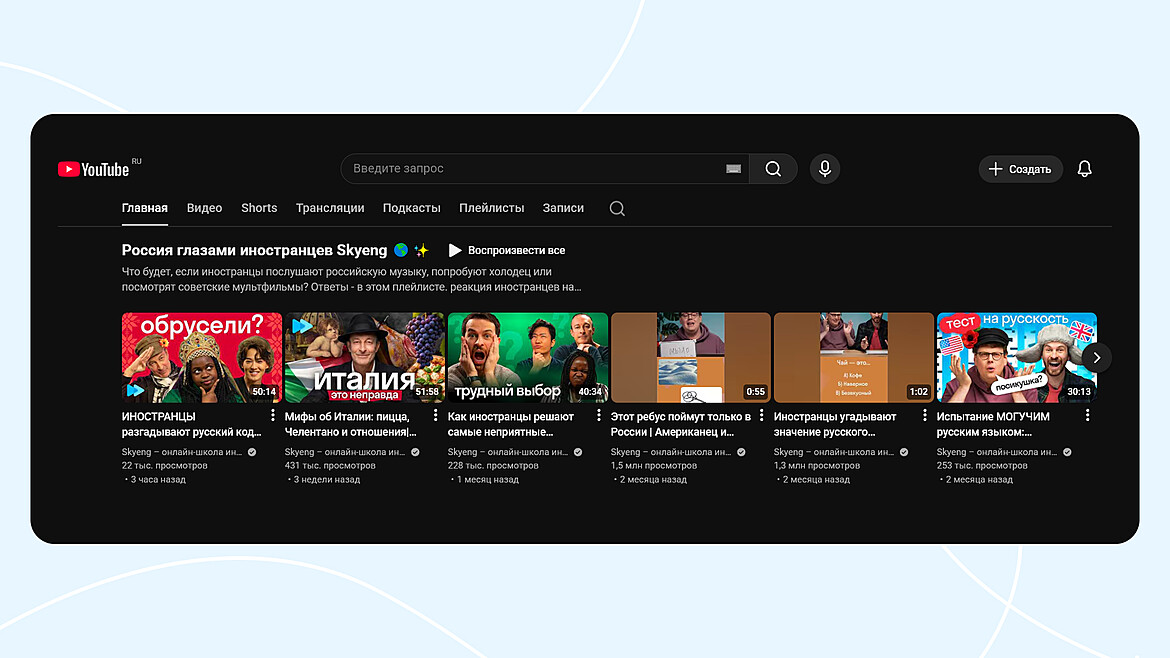Switch to the Shorts tab

259,207
